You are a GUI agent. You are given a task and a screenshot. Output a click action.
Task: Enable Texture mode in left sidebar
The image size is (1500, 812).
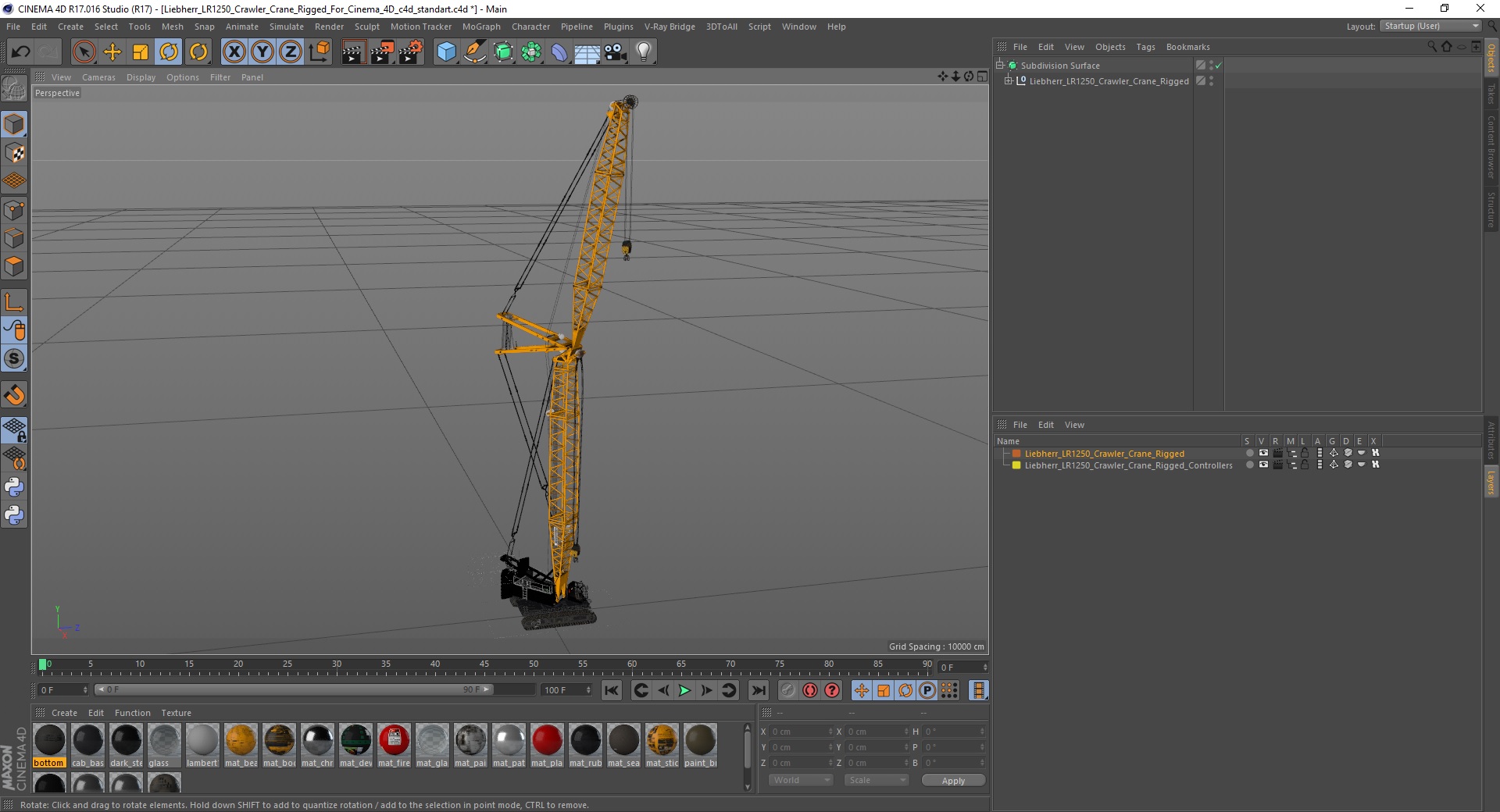[x=14, y=153]
